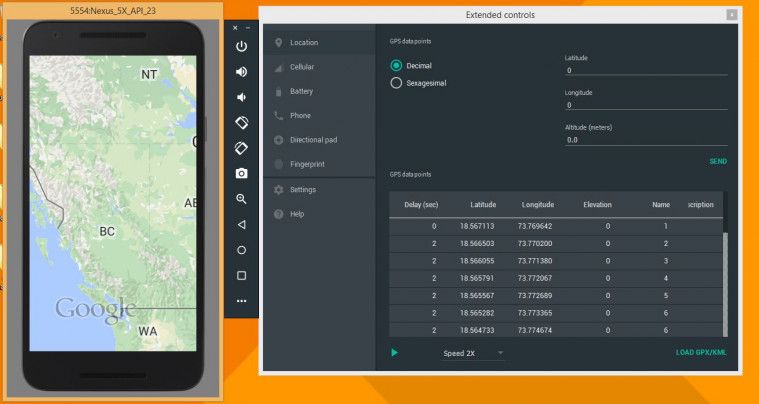Image resolution: width=759 pixels, height=404 pixels.
Task: Open the Directional pad section
Action: pos(319,140)
